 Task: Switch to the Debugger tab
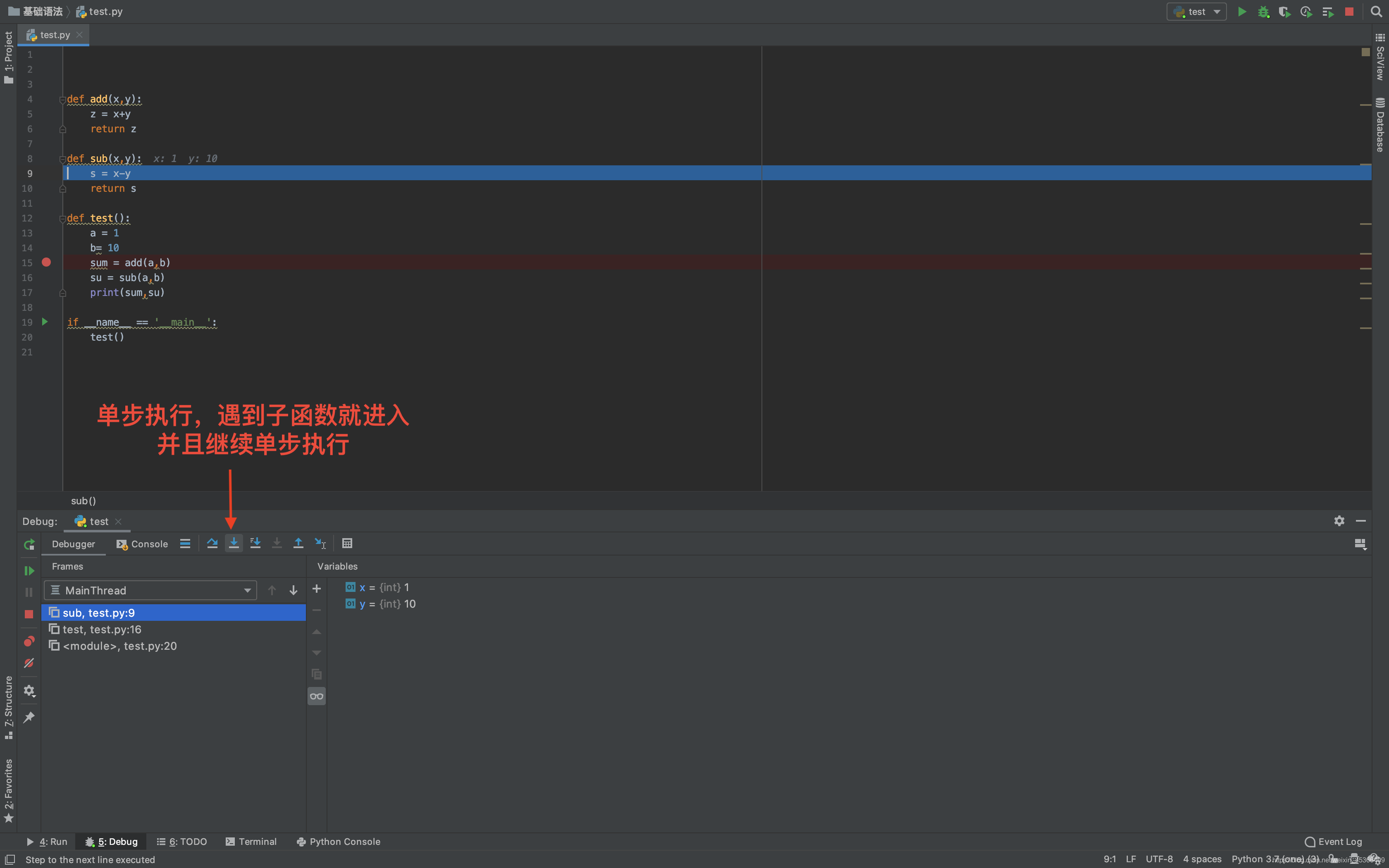(x=74, y=544)
